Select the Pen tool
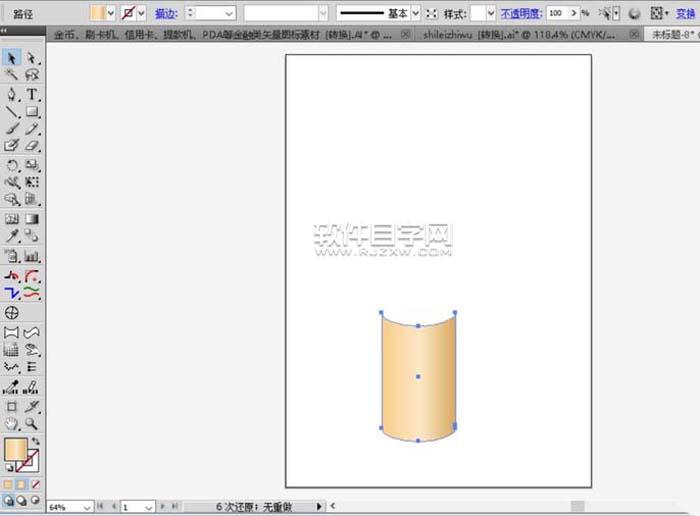Viewport: 700px width, 516px height. [x=12, y=94]
